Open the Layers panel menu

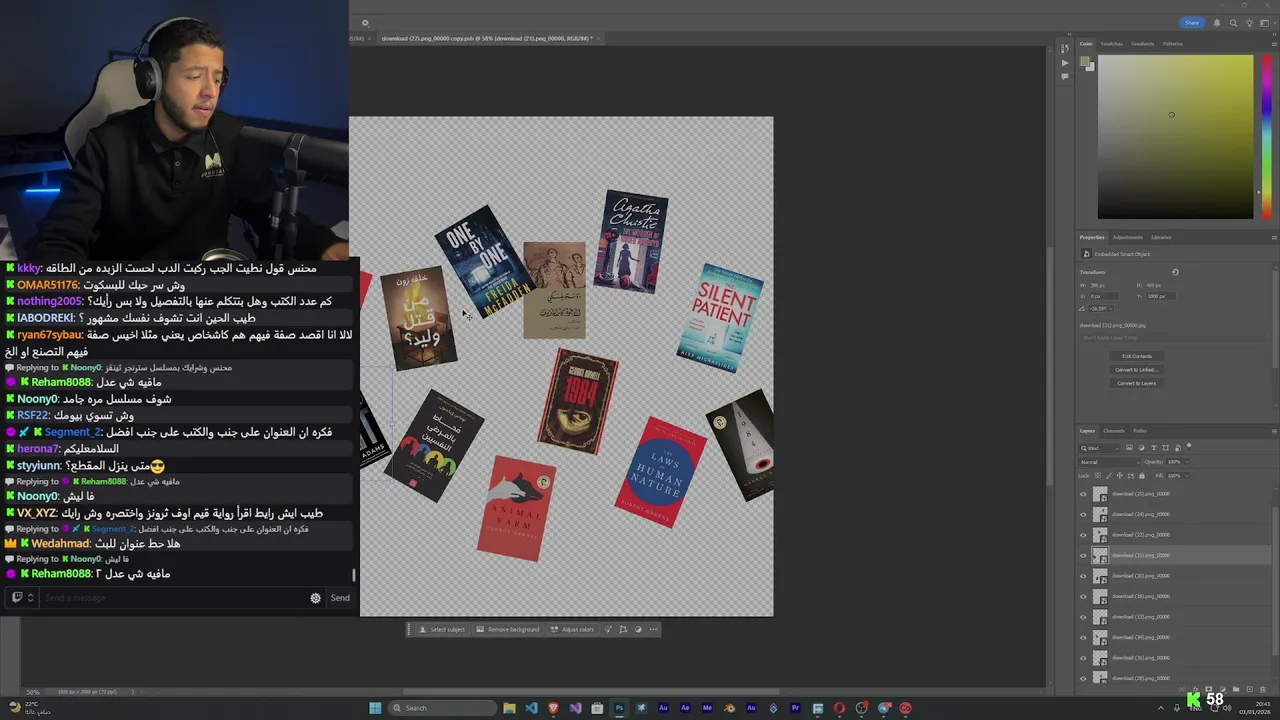point(1274,431)
